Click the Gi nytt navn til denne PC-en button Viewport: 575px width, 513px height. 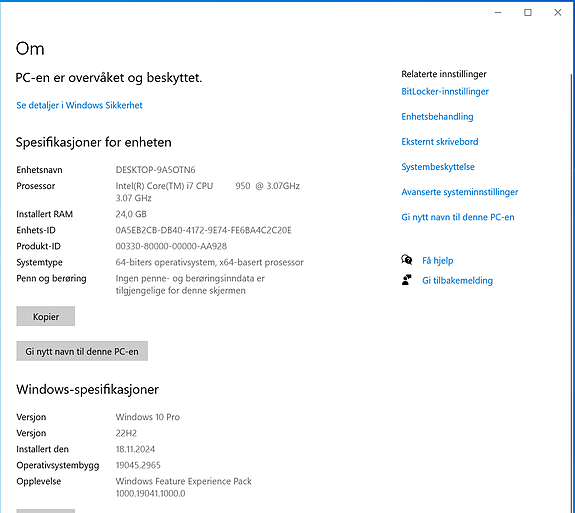click(x=82, y=351)
